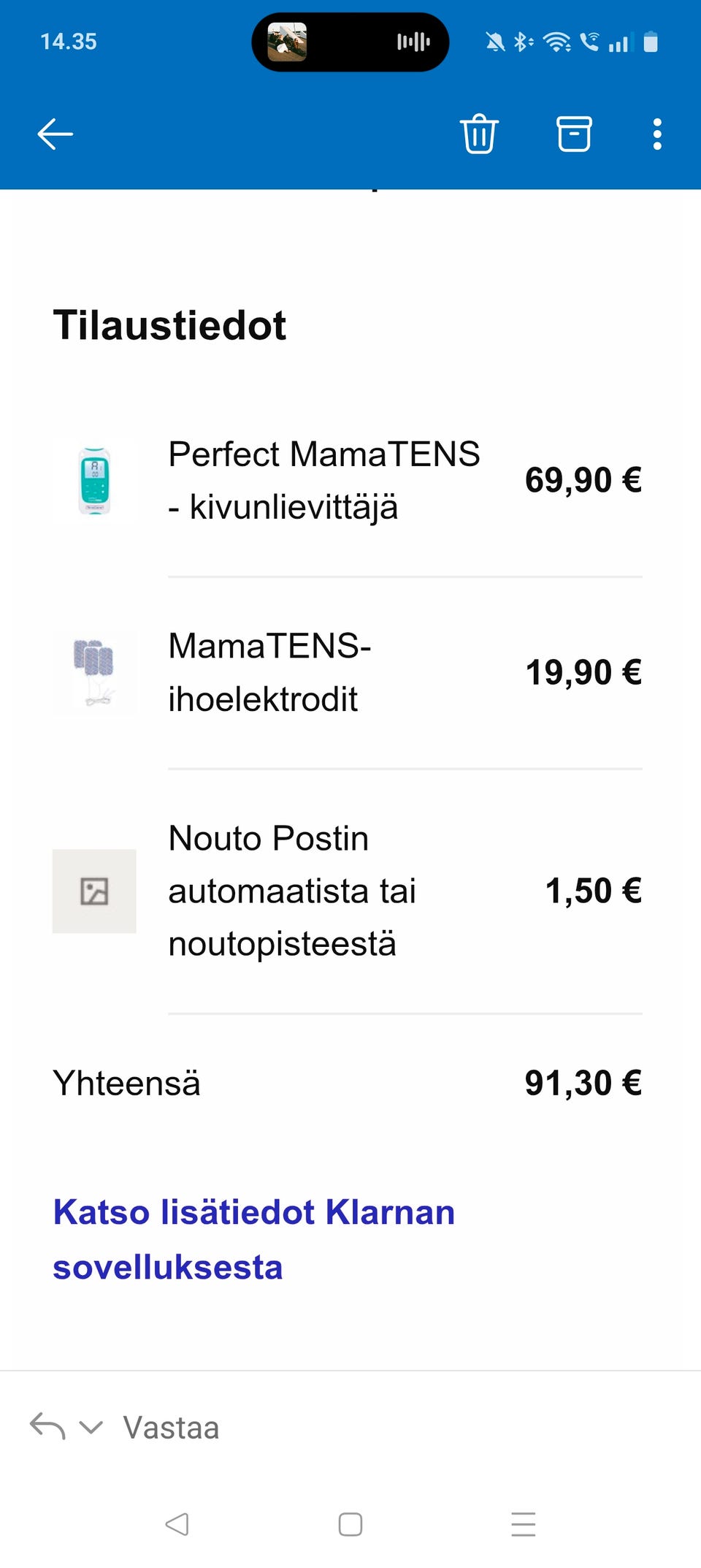This screenshot has width=701, height=1568.
Task: Tap the Vastaa reply field
Action: [x=171, y=1428]
